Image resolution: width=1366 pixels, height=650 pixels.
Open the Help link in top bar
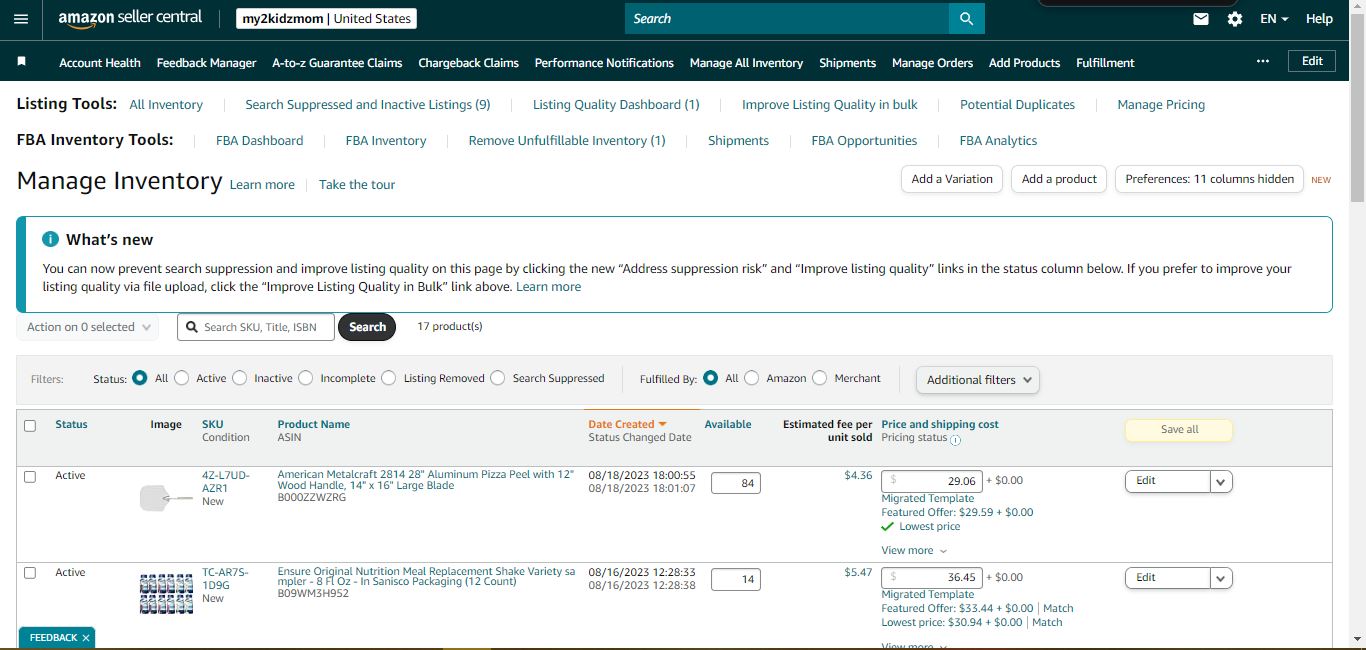1319,19
